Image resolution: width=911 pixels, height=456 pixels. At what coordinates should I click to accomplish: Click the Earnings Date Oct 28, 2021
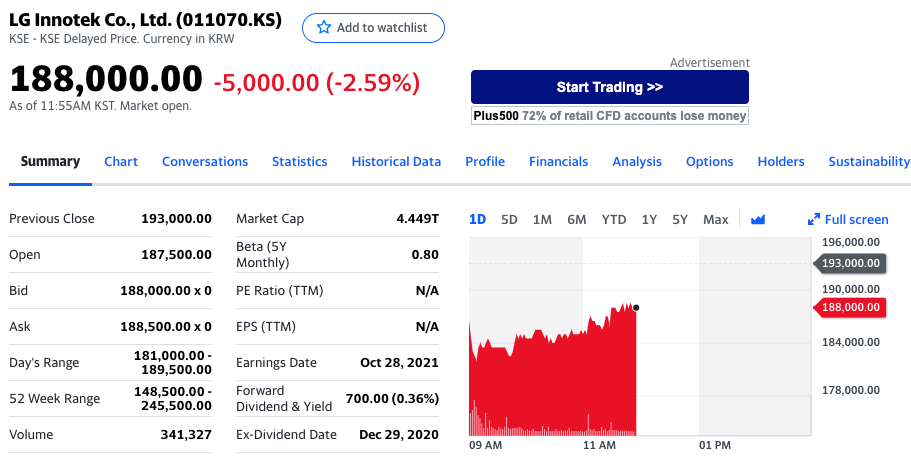point(399,362)
